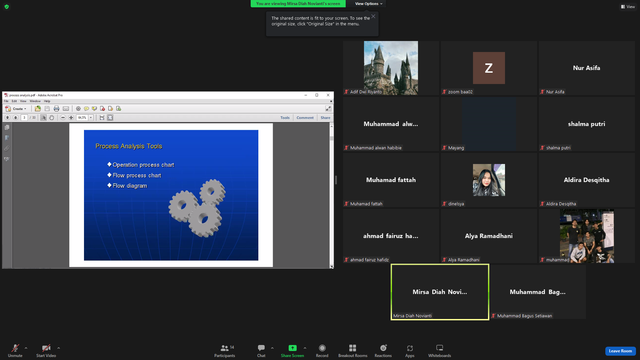
Task: Dismiss the shared content size notification
Action: (373, 17)
